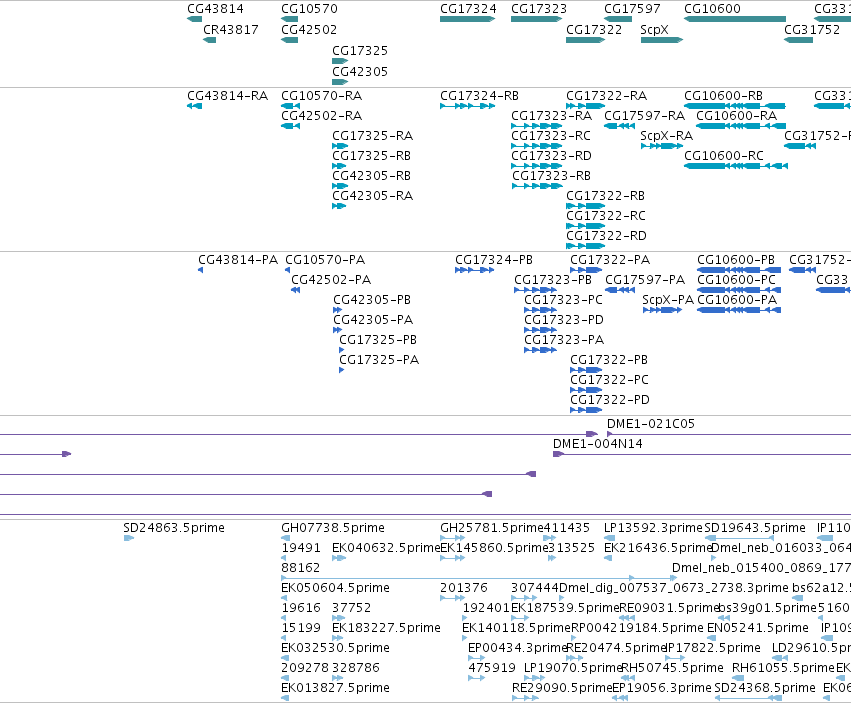Select the CG17325 gene label
The height and width of the screenshot is (703, 851).
click(360, 50)
